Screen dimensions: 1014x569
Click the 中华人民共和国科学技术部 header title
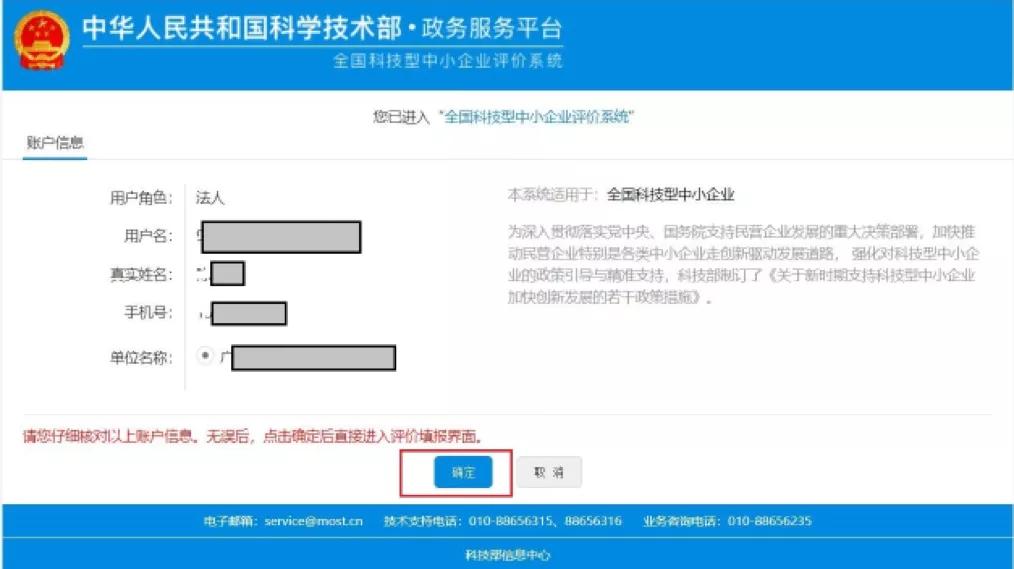(x=243, y=28)
